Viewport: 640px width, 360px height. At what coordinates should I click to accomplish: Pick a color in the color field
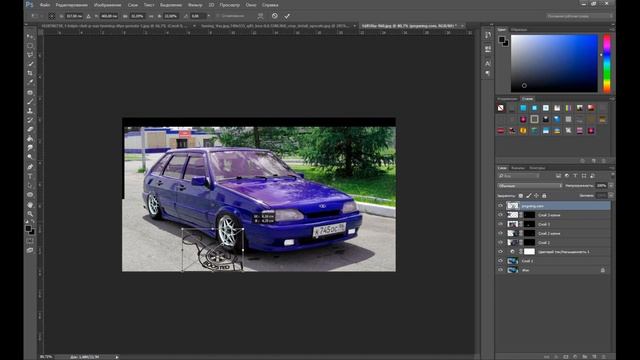pos(554,63)
